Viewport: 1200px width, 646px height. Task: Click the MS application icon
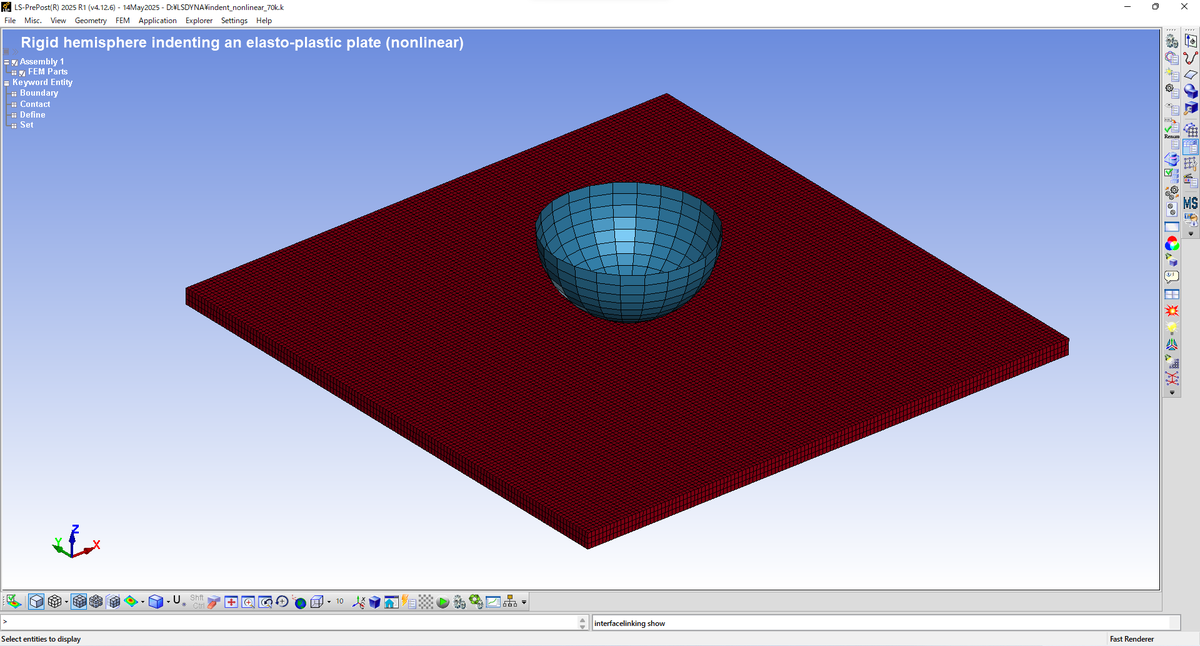(x=1191, y=203)
